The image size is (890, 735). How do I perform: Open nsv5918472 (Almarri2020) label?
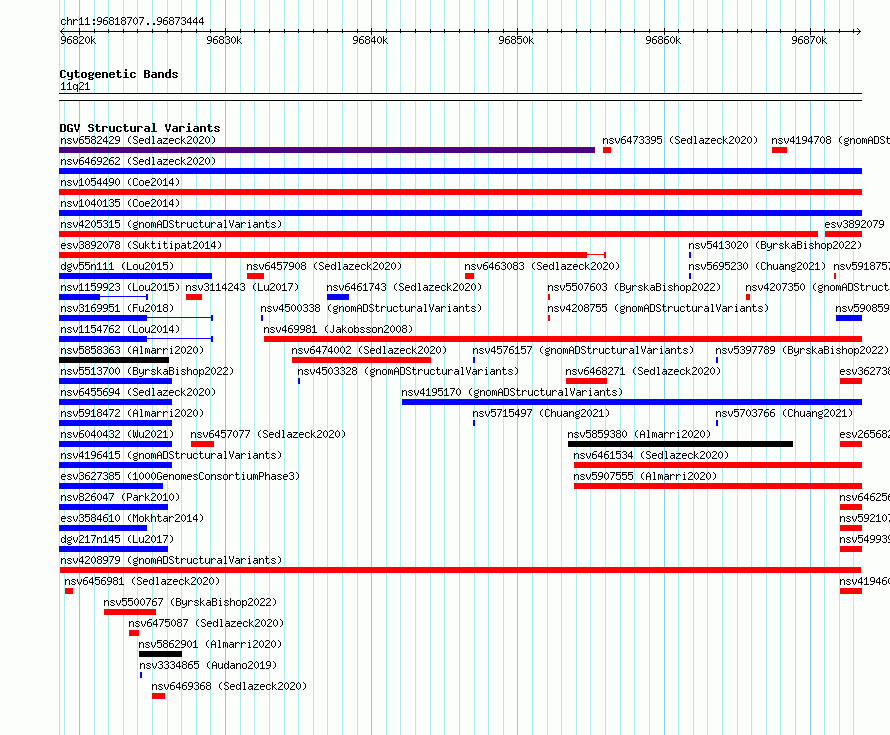pyautogui.click(x=132, y=413)
